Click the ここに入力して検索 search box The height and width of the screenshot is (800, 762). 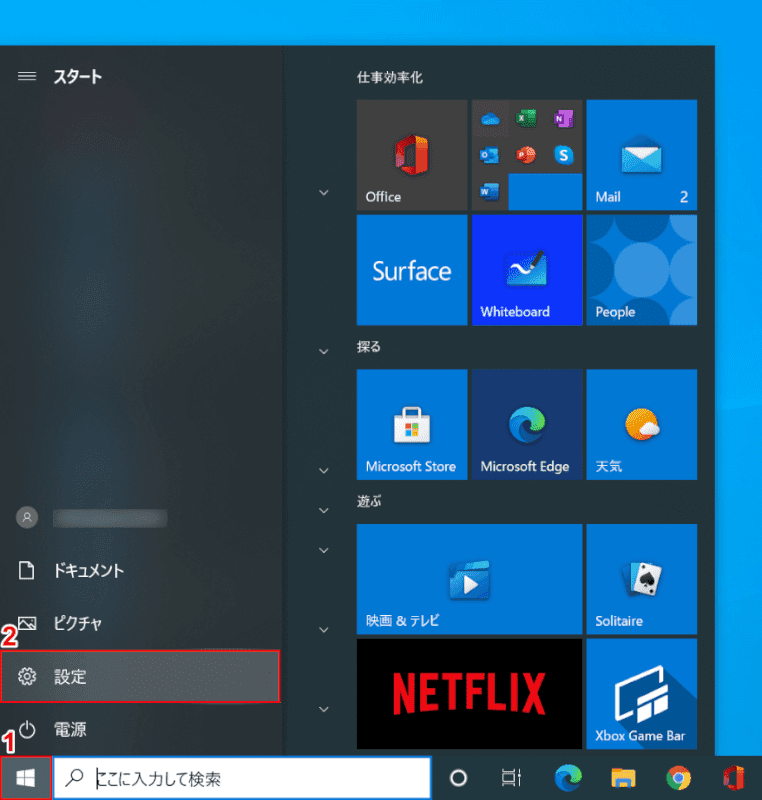pos(243,778)
